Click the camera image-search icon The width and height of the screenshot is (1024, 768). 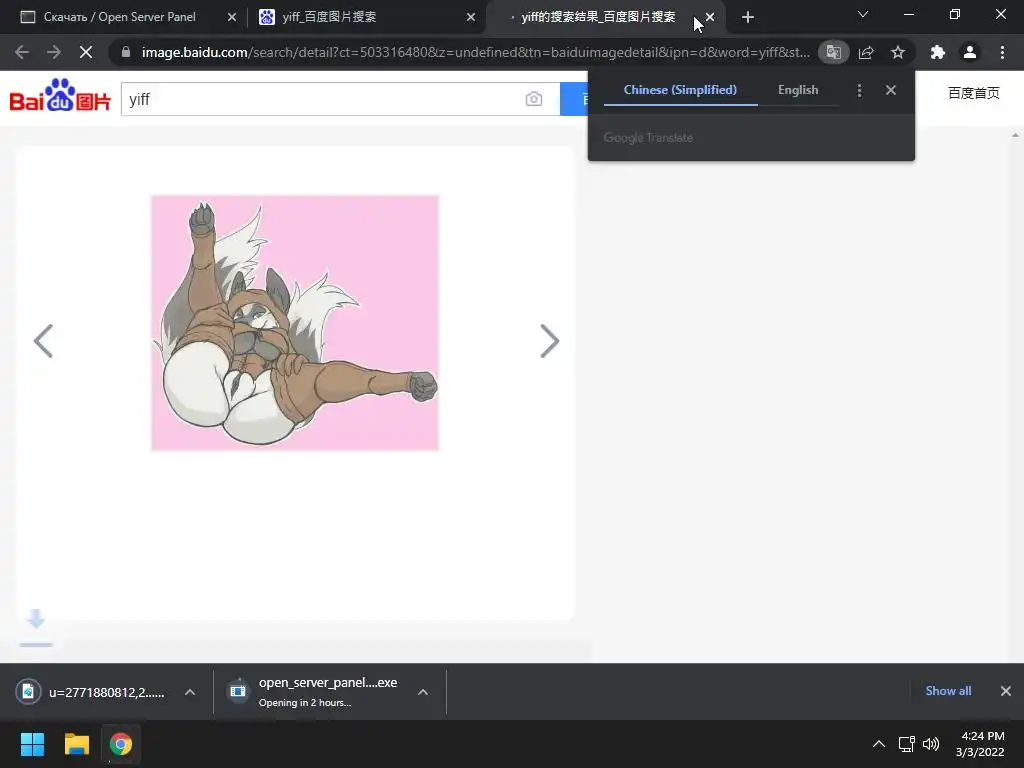pyautogui.click(x=534, y=99)
